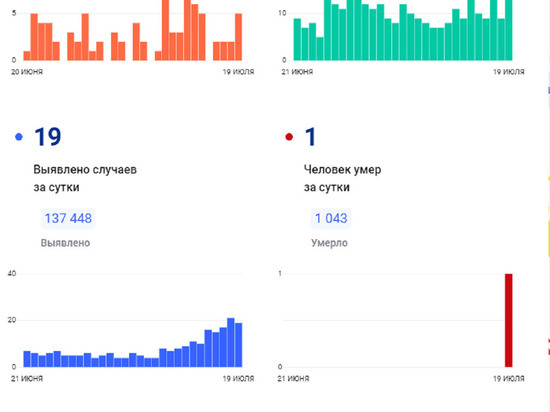Click the large number 1 deaths heading

310,137
